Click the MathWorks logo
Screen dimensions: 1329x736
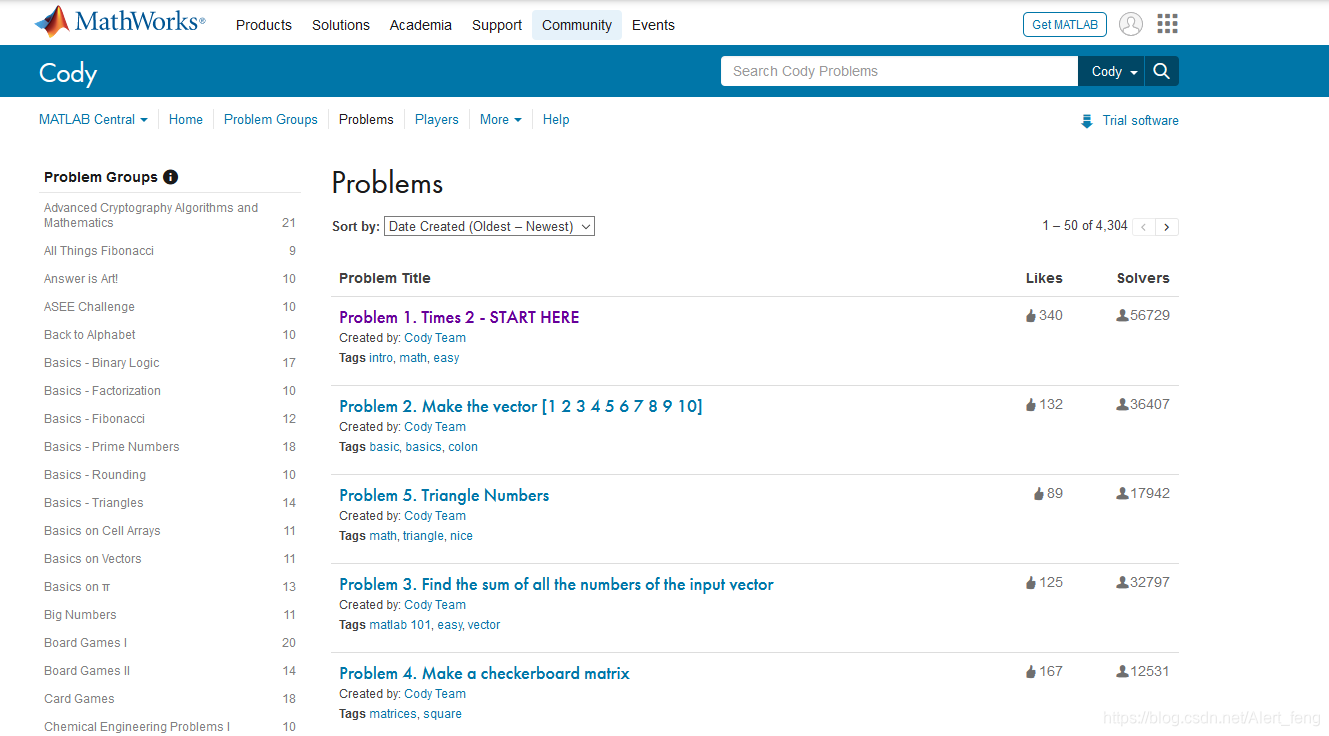point(120,21)
